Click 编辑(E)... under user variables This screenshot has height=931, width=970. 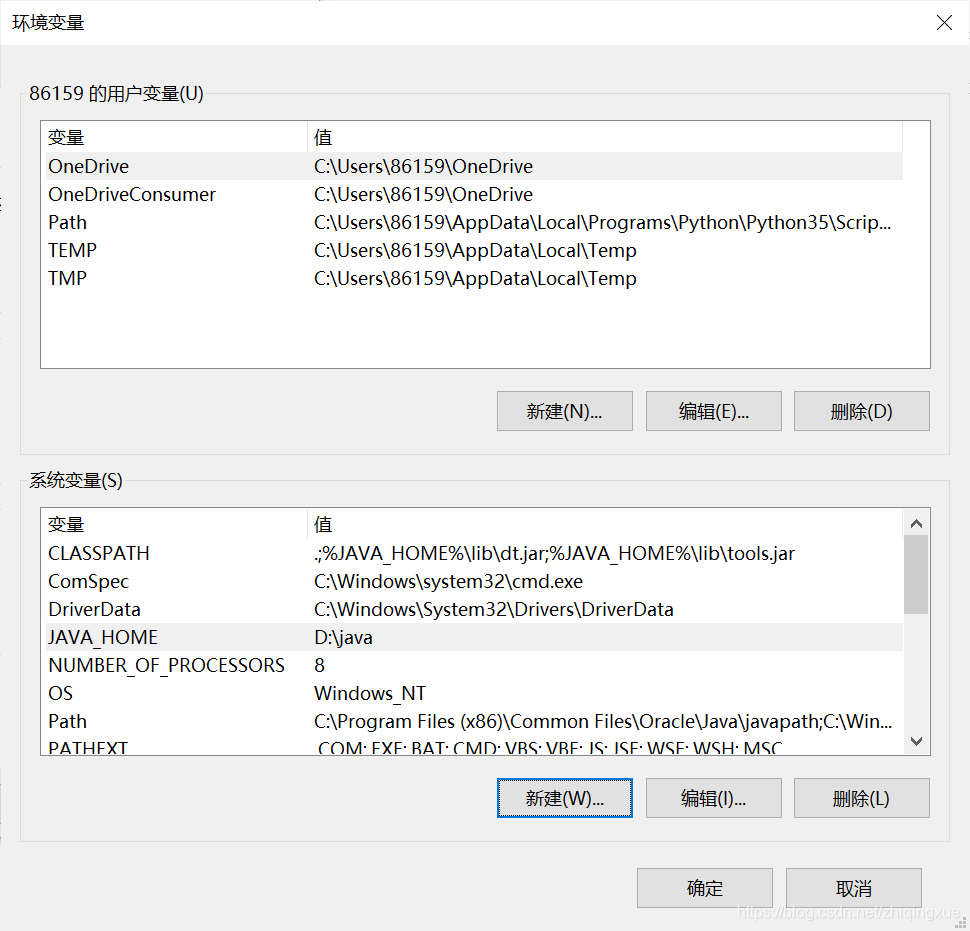714,411
